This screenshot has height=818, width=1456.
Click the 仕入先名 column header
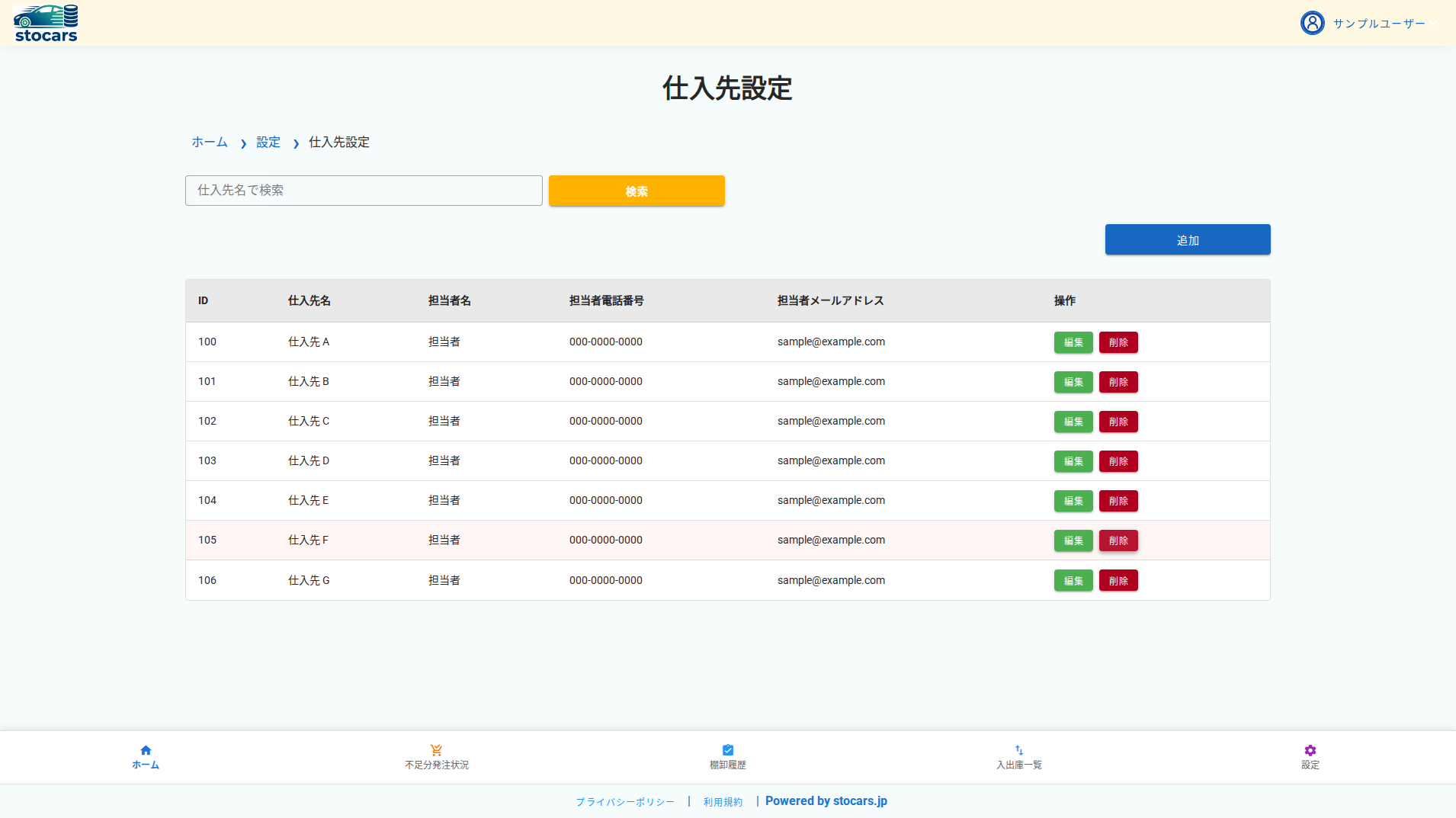point(309,300)
